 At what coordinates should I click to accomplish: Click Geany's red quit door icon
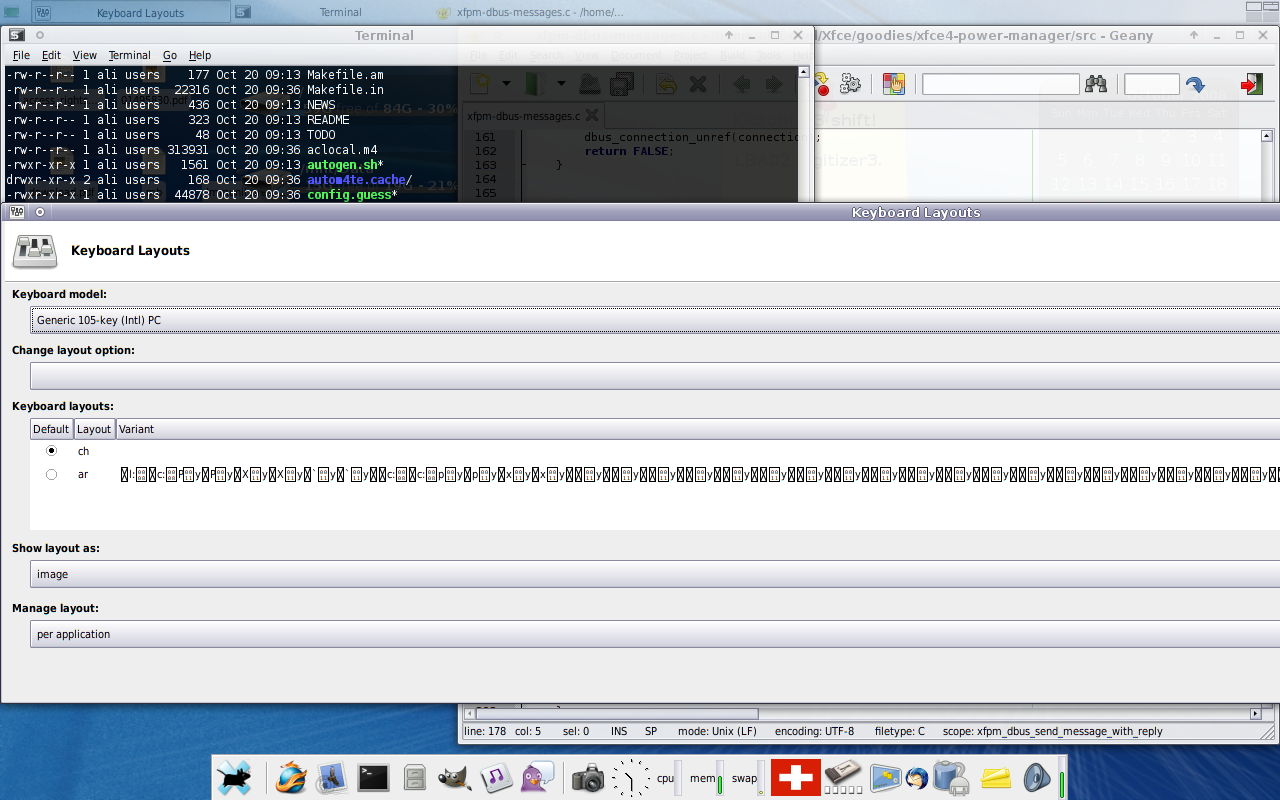1251,84
